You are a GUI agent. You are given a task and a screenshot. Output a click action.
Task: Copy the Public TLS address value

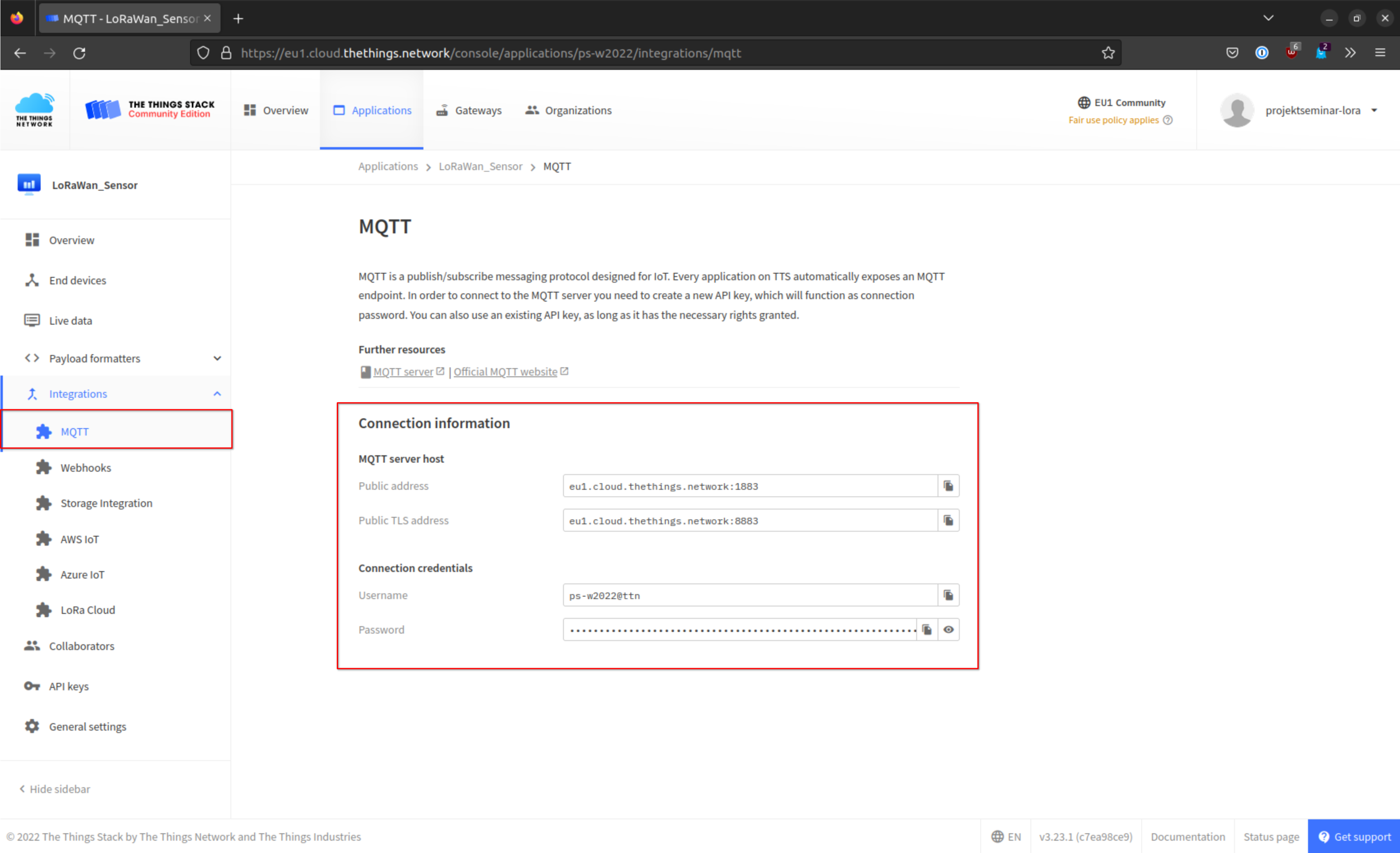(x=948, y=521)
